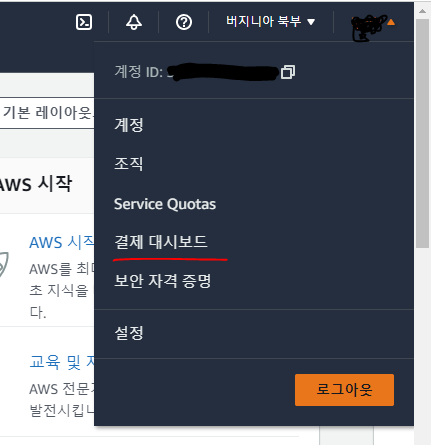Screen dimensions: 431x445
Task: Open the CloudShell terminal icon
Action: click(84, 22)
